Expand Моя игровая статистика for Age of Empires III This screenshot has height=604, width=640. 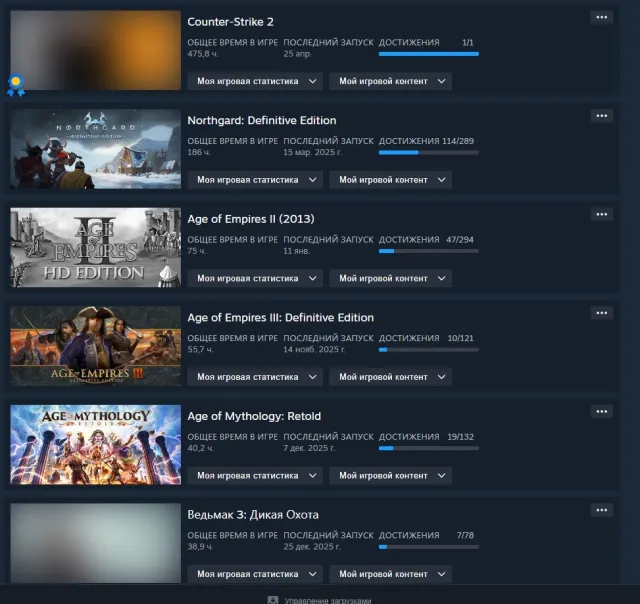[x=255, y=377]
